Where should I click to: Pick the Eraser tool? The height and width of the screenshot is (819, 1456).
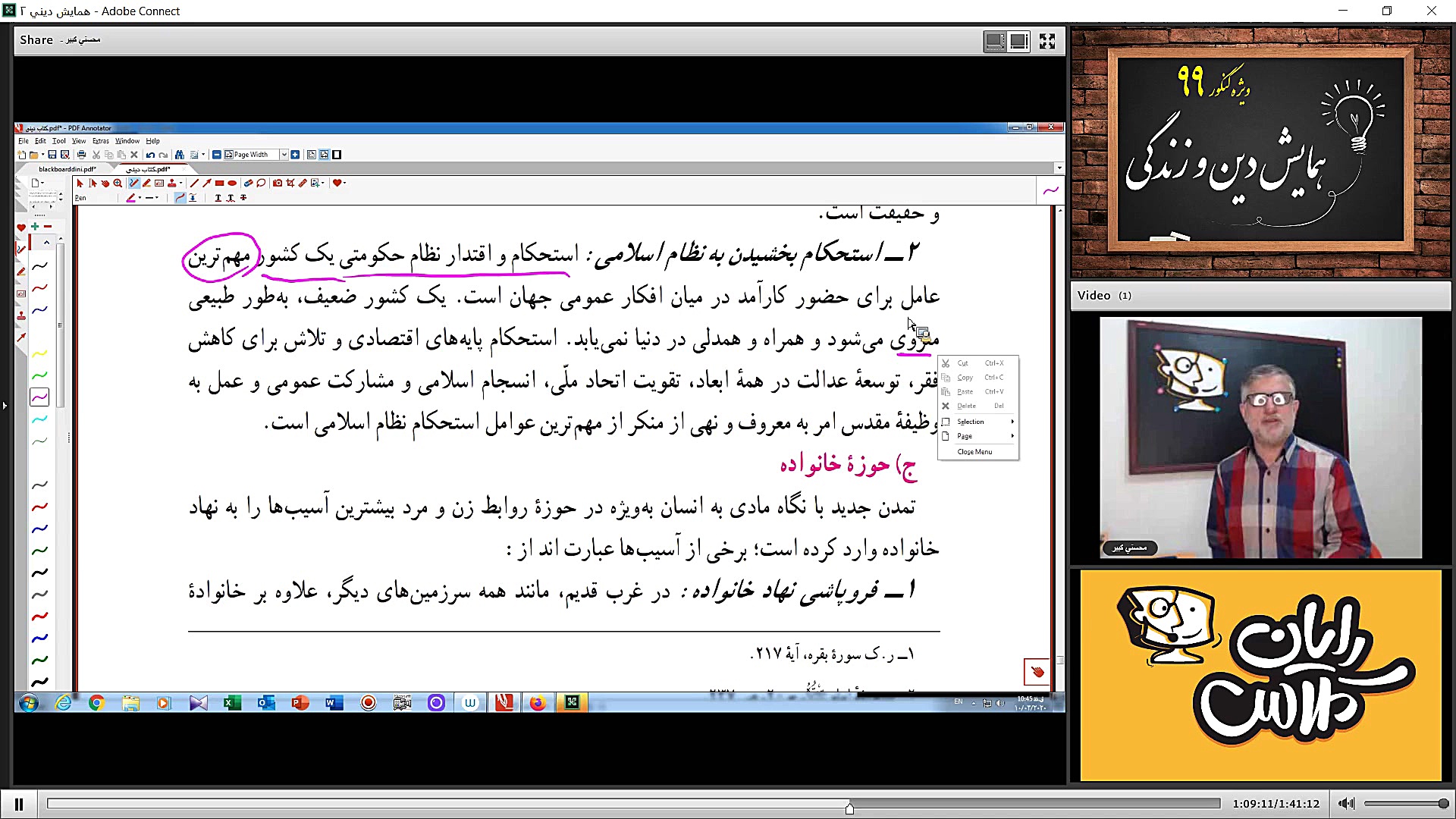click(248, 183)
